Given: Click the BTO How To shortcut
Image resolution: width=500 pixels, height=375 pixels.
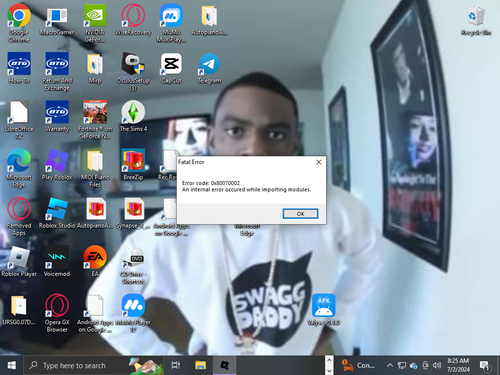Looking at the screenshot, I should [x=19, y=68].
